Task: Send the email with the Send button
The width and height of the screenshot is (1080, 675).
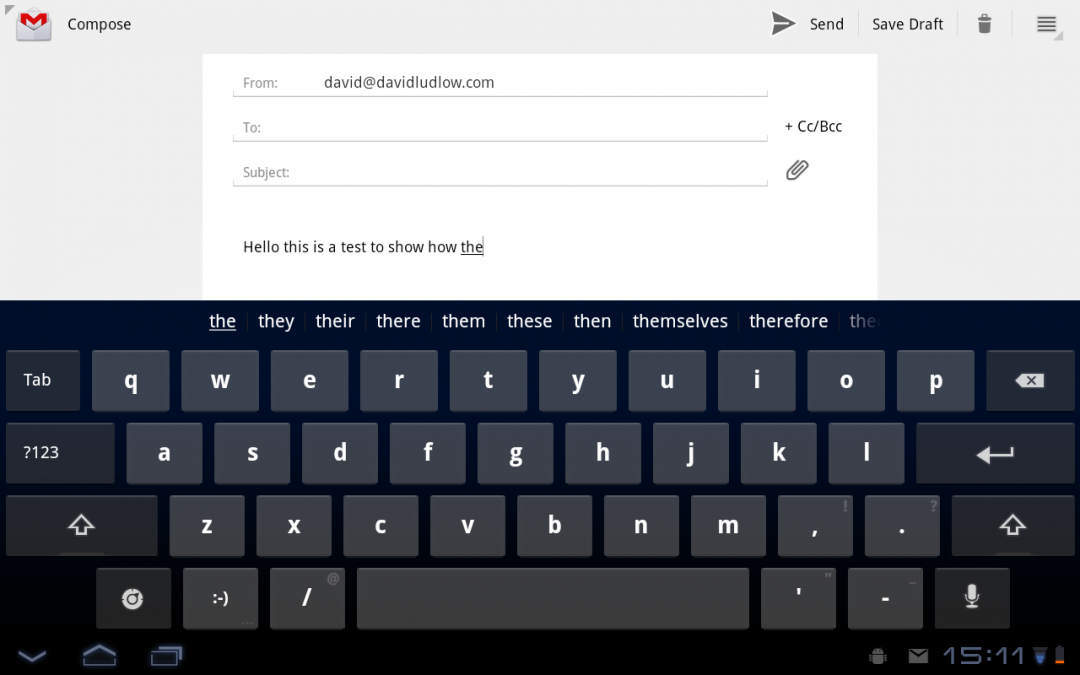Action: [807, 24]
